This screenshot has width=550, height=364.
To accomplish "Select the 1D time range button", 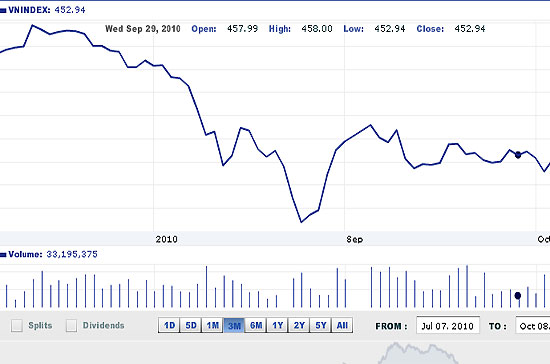I will click(x=169, y=325).
